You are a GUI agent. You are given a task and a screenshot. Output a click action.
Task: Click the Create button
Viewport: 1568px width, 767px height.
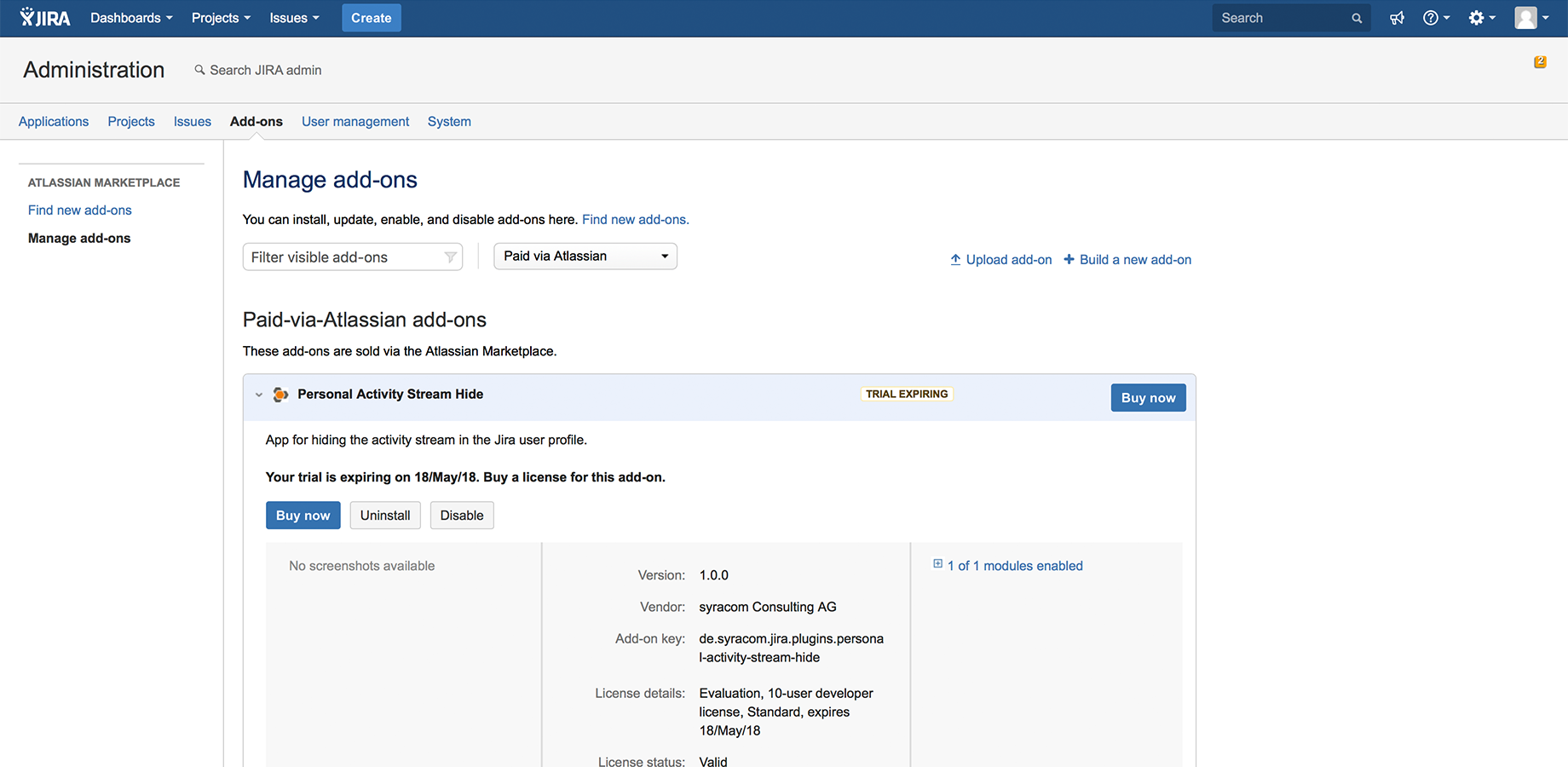click(x=372, y=18)
